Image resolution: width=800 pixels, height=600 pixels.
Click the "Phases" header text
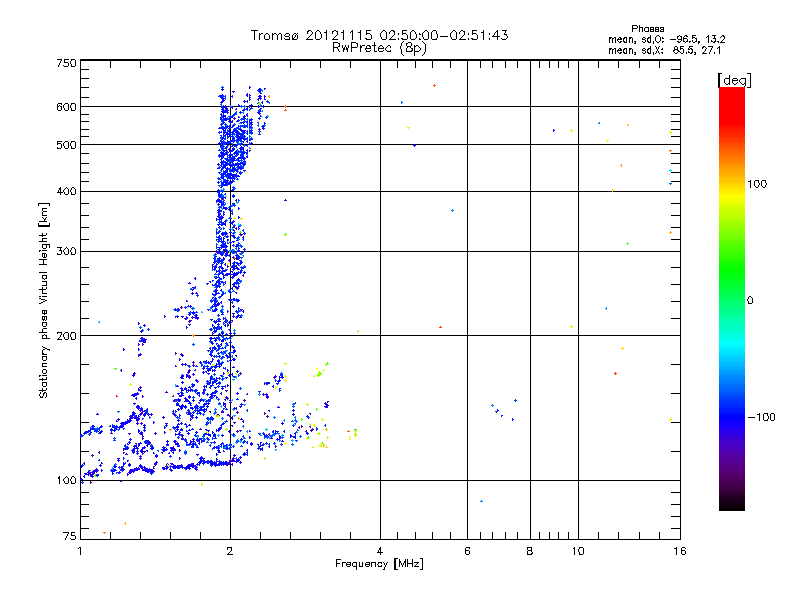[x=647, y=29]
